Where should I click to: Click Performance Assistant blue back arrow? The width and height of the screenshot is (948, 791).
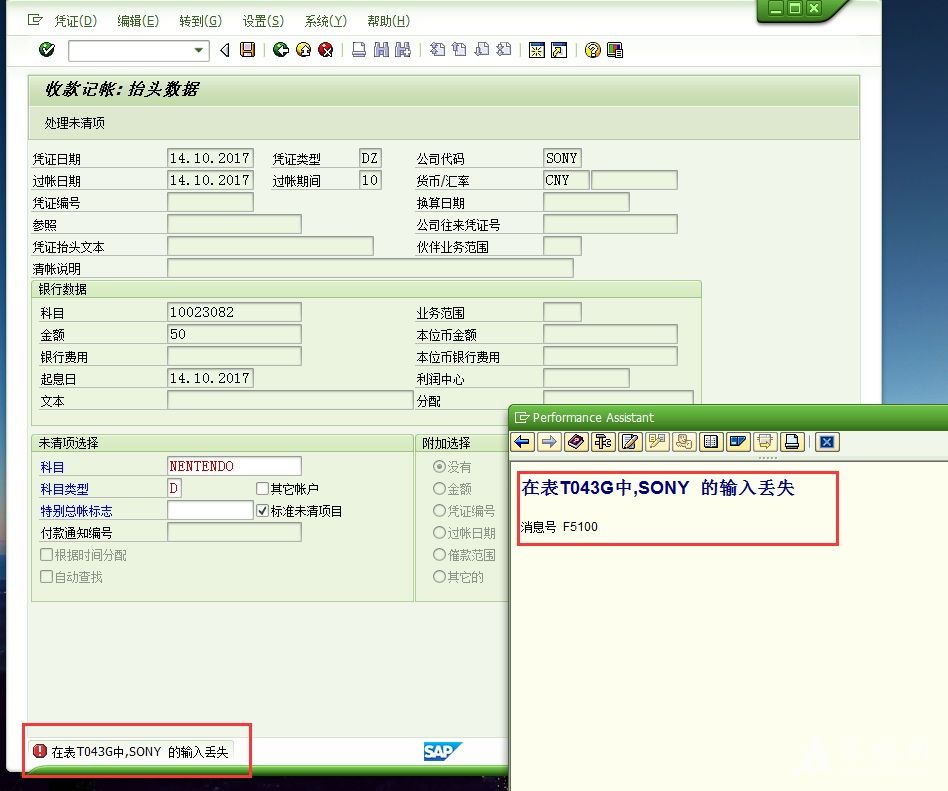[522, 442]
